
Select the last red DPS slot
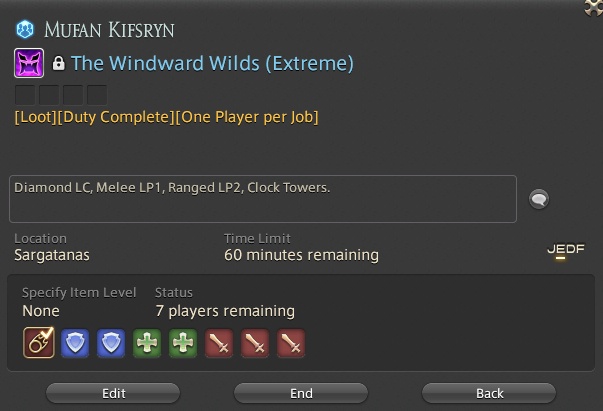(291, 343)
